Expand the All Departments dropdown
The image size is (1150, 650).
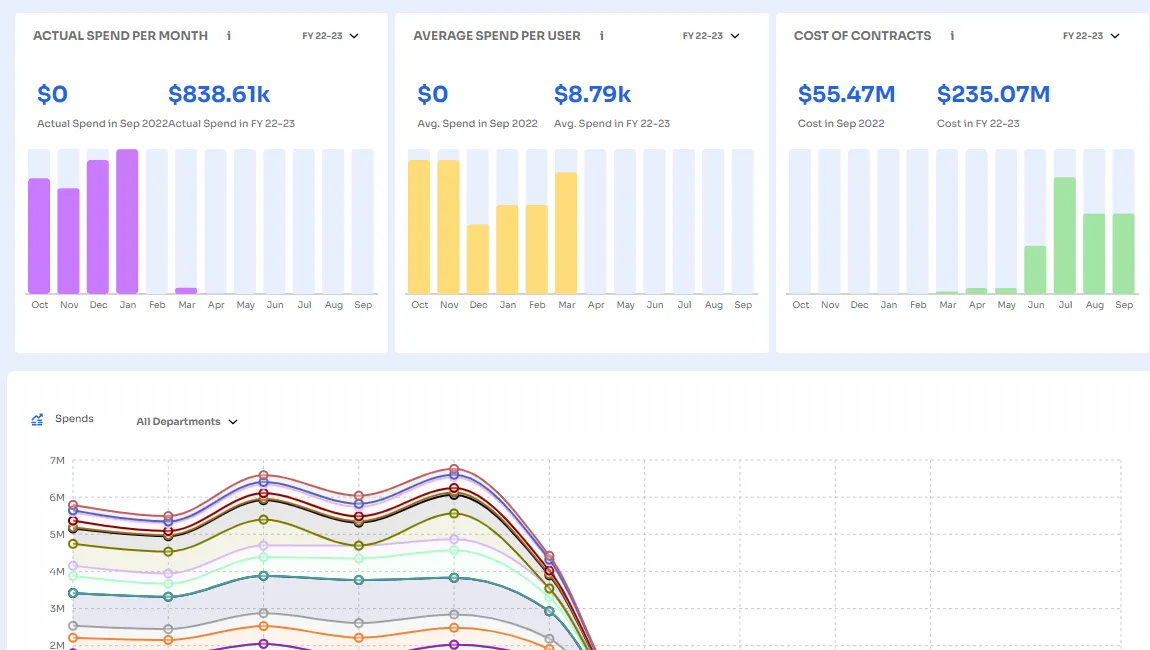pos(187,421)
